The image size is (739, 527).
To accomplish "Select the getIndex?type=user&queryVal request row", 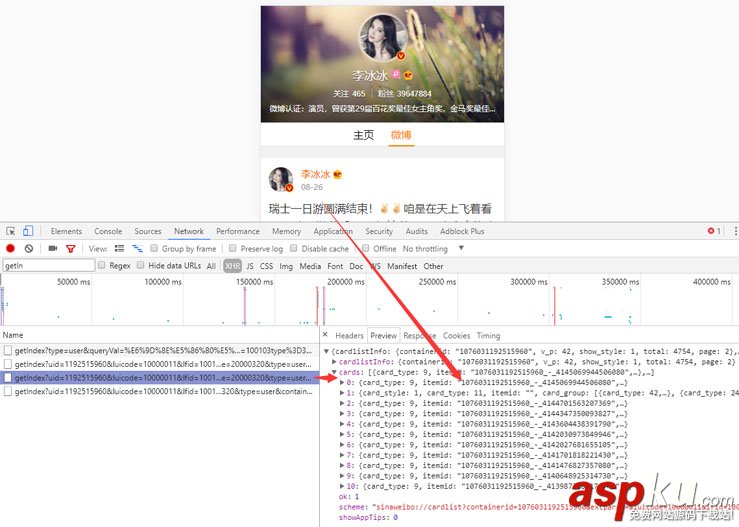I will 159,351.
